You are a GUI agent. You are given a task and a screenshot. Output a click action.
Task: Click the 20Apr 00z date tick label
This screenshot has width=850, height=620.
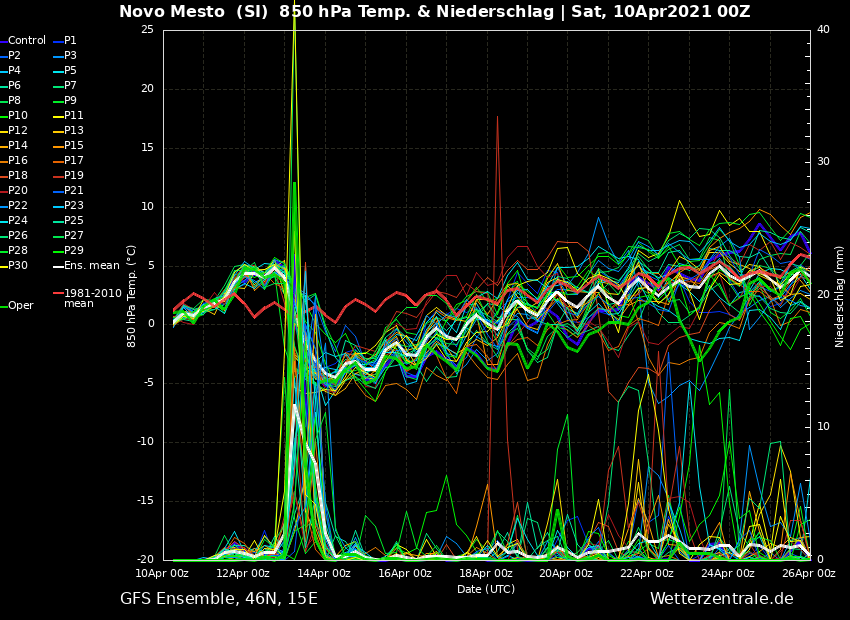565,573
